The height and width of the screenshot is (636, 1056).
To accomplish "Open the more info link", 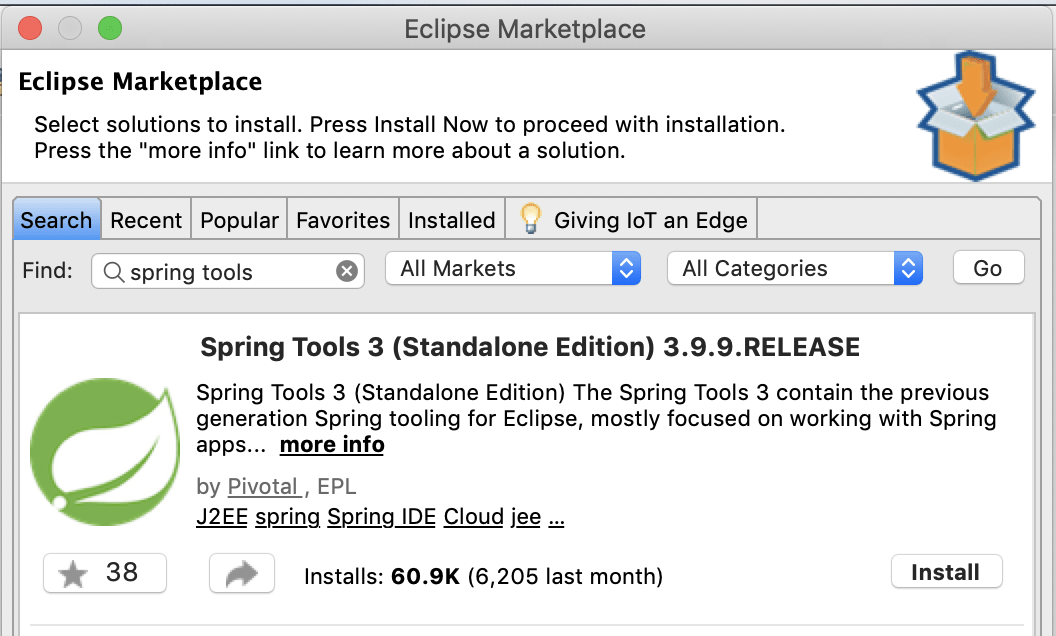I will tap(331, 444).
